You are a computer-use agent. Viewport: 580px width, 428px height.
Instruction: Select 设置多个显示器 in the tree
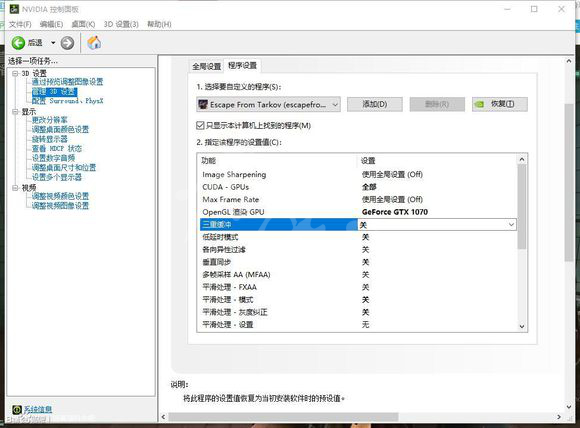[57, 177]
